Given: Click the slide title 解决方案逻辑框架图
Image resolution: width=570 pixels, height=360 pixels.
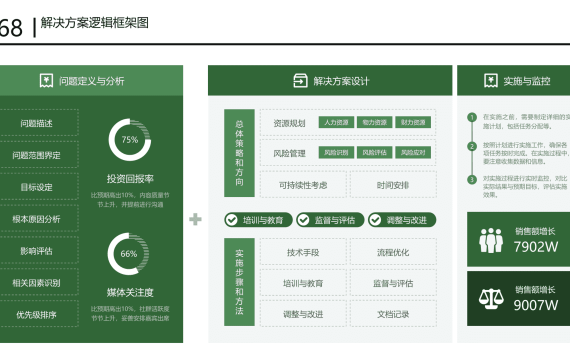Looking at the screenshot, I should (x=95, y=23).
